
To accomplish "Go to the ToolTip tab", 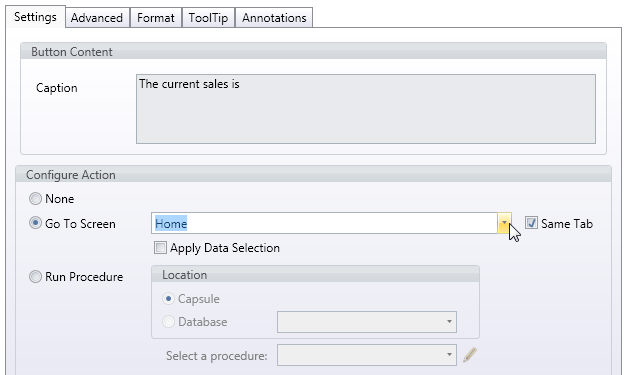I will [208, 18].
